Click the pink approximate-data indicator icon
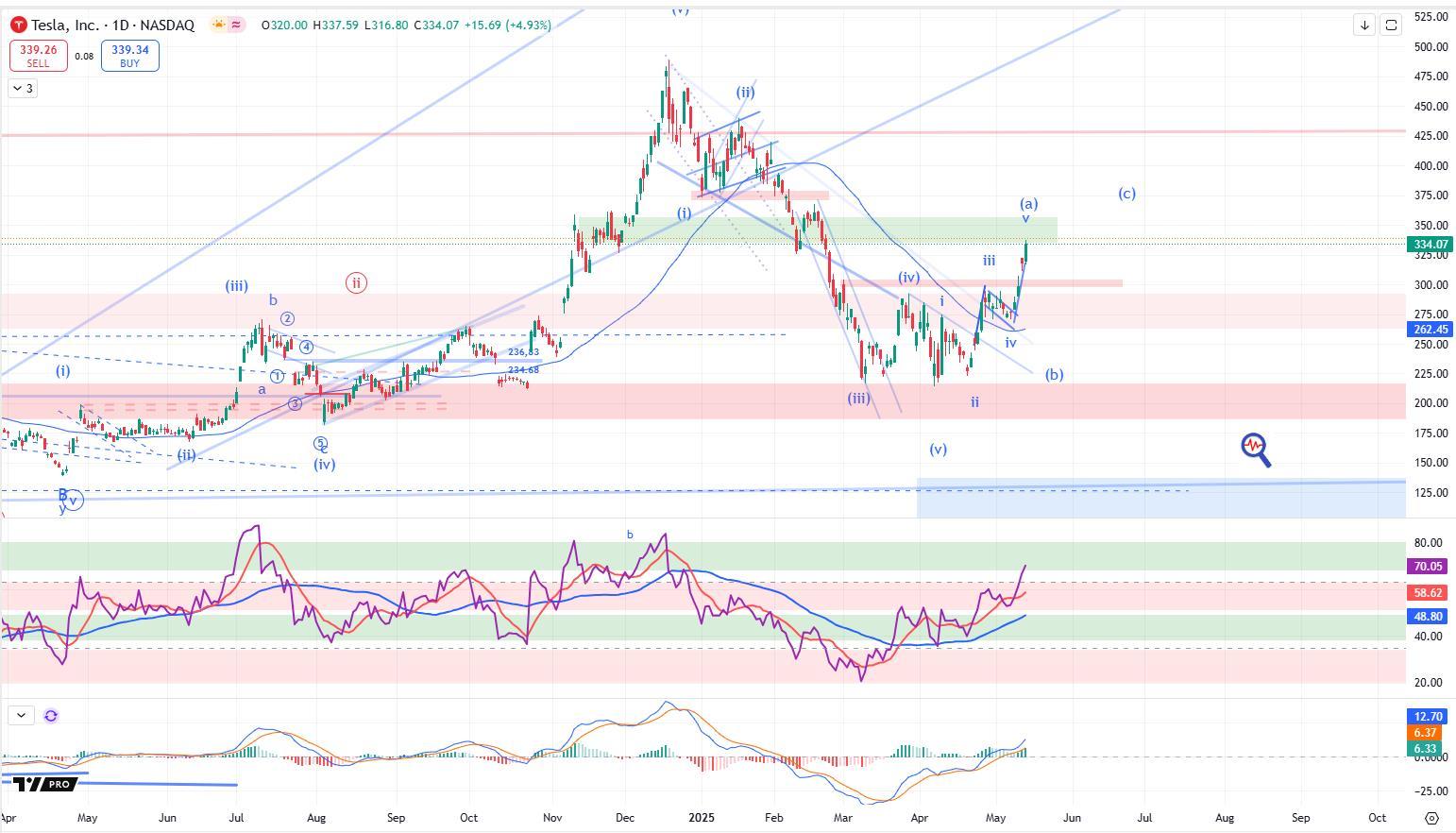 [236, 25]
